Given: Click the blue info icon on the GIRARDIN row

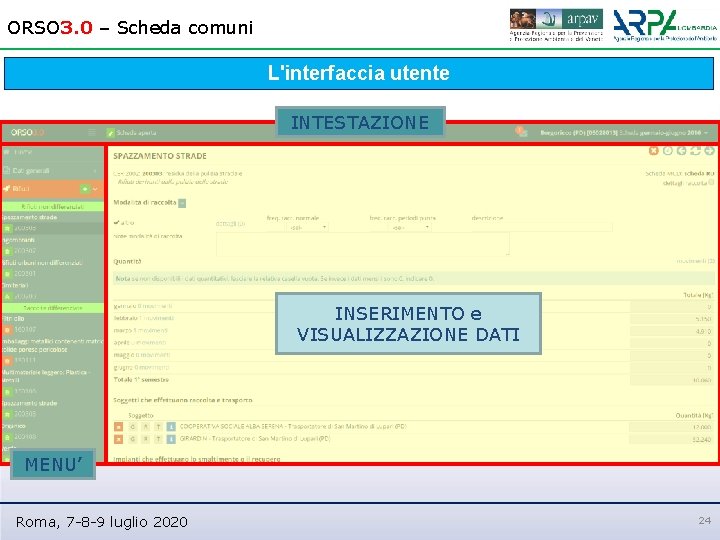Looking at the screenshot, I should [171, 439].
